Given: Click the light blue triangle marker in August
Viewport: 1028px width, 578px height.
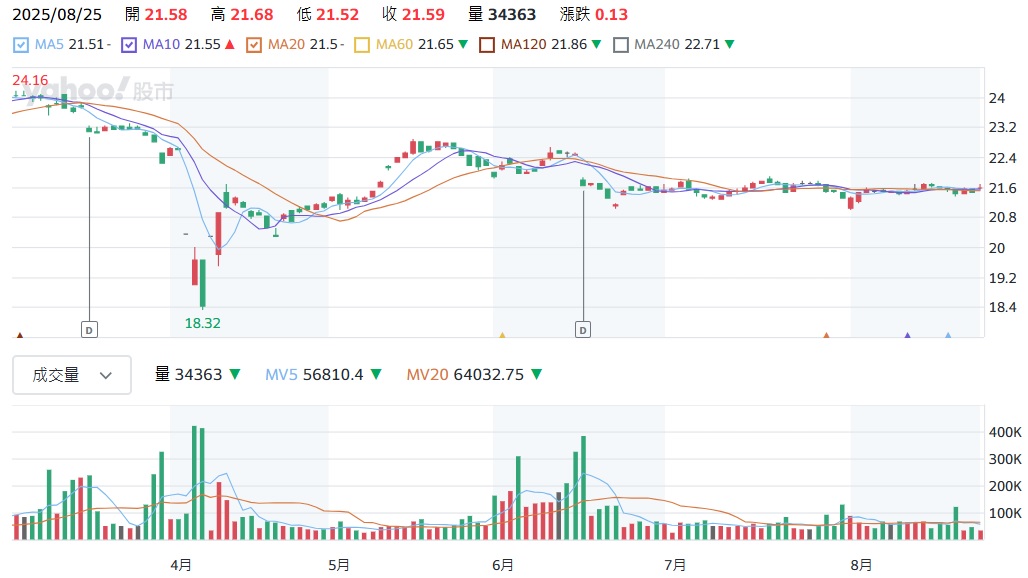Looking at the screenshot, I should click(x=948, y=337).
